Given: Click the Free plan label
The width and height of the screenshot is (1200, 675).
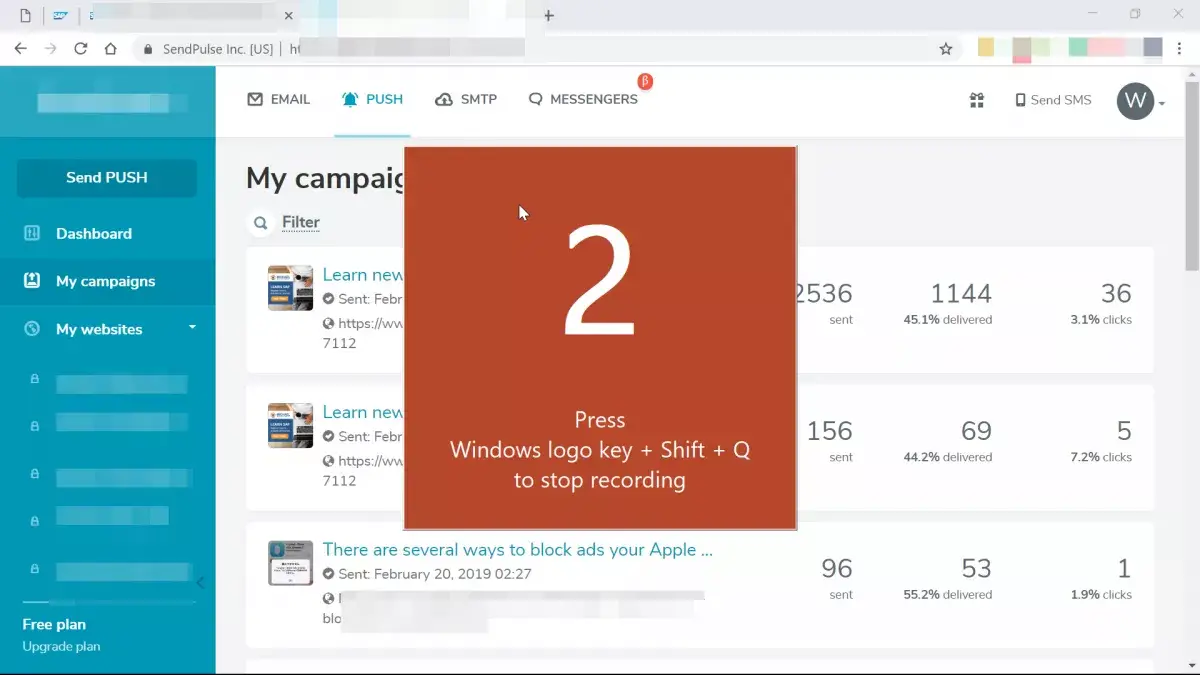Looking at the screenshot, I should point(55,624).
